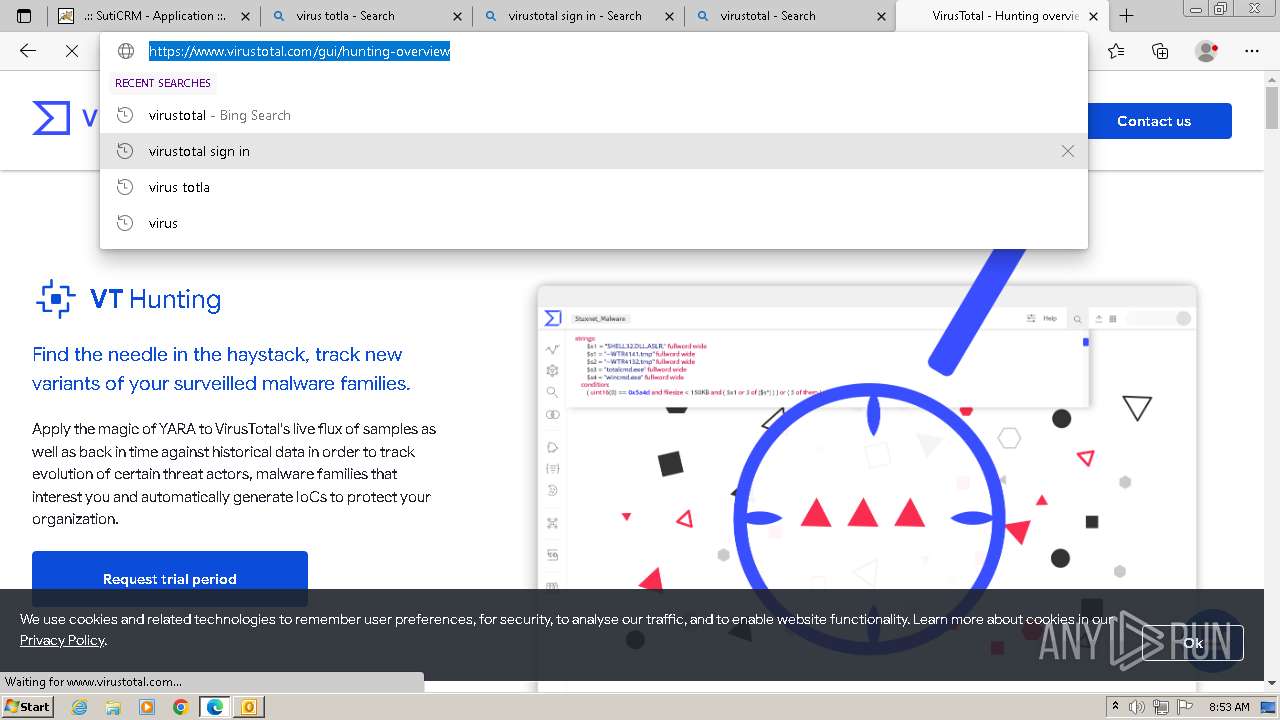1280x720 pixels.
Task: Open media player taskbar icon
Action: pyautogui.click(x=147, y=707)
